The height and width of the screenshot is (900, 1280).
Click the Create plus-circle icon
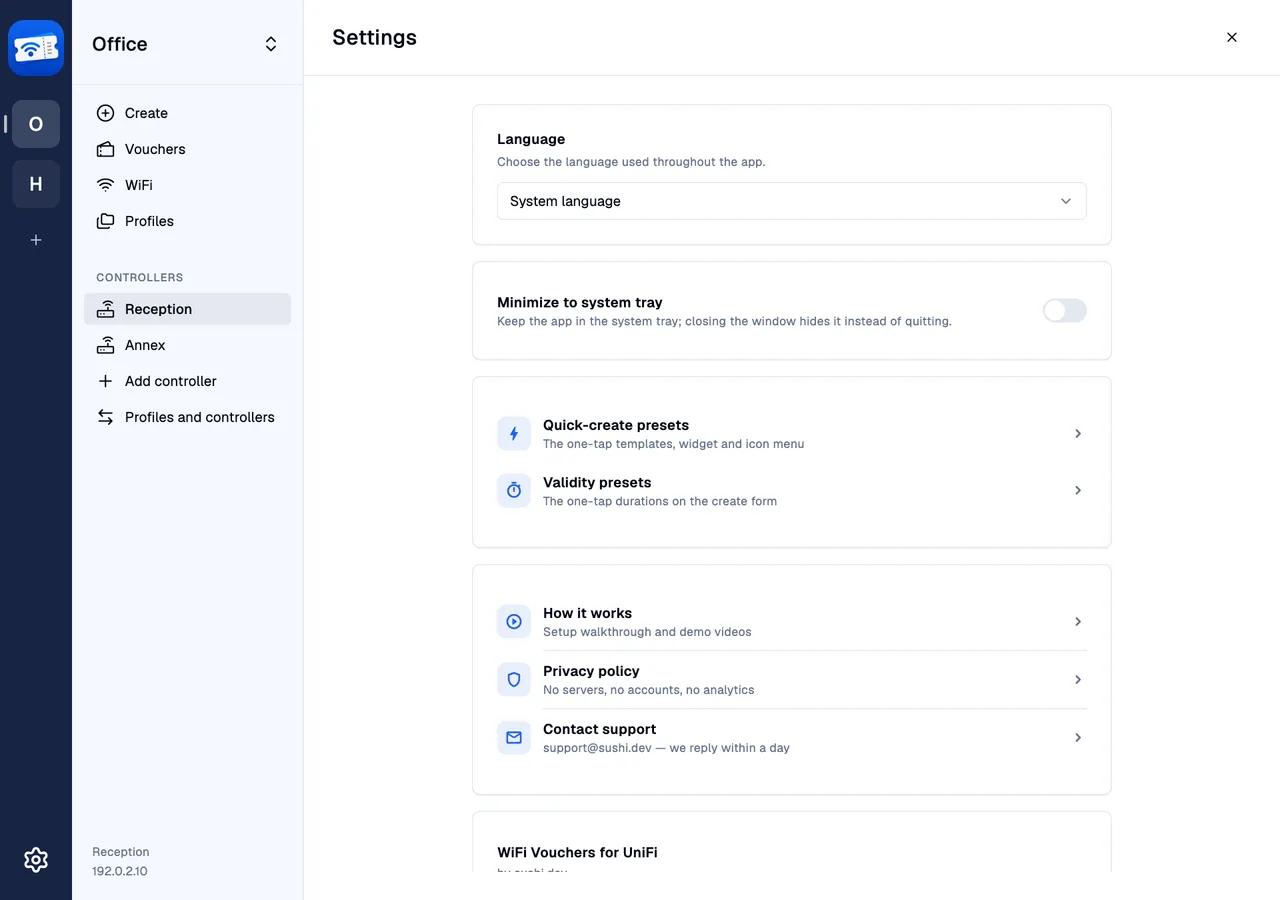[x=105, y=113]
